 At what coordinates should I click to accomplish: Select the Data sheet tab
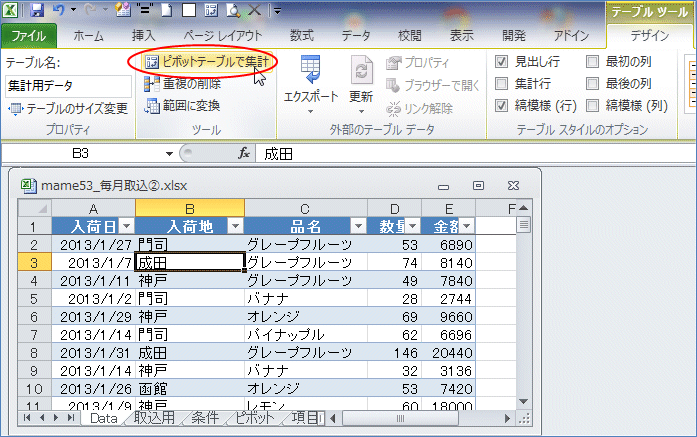104,418
